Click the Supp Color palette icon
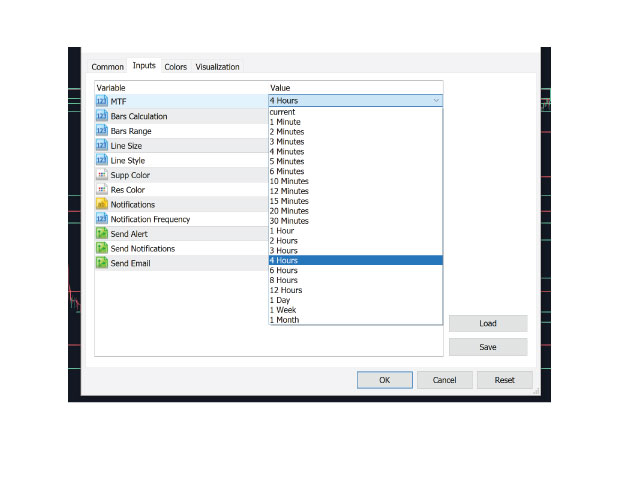The image size is (640, 480). [102, 175]
